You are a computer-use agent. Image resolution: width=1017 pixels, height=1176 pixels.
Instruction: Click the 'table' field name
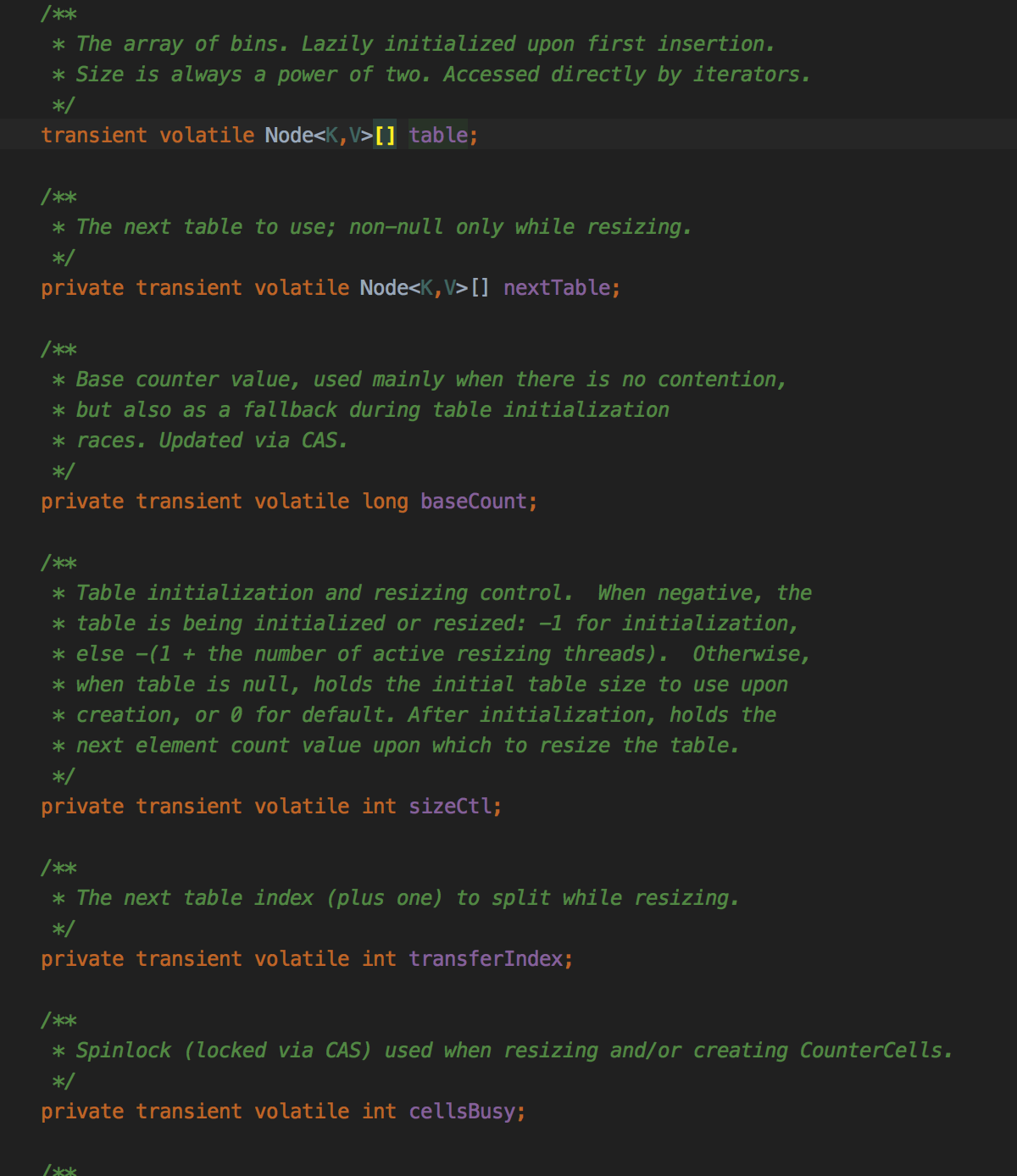(438, 136)
